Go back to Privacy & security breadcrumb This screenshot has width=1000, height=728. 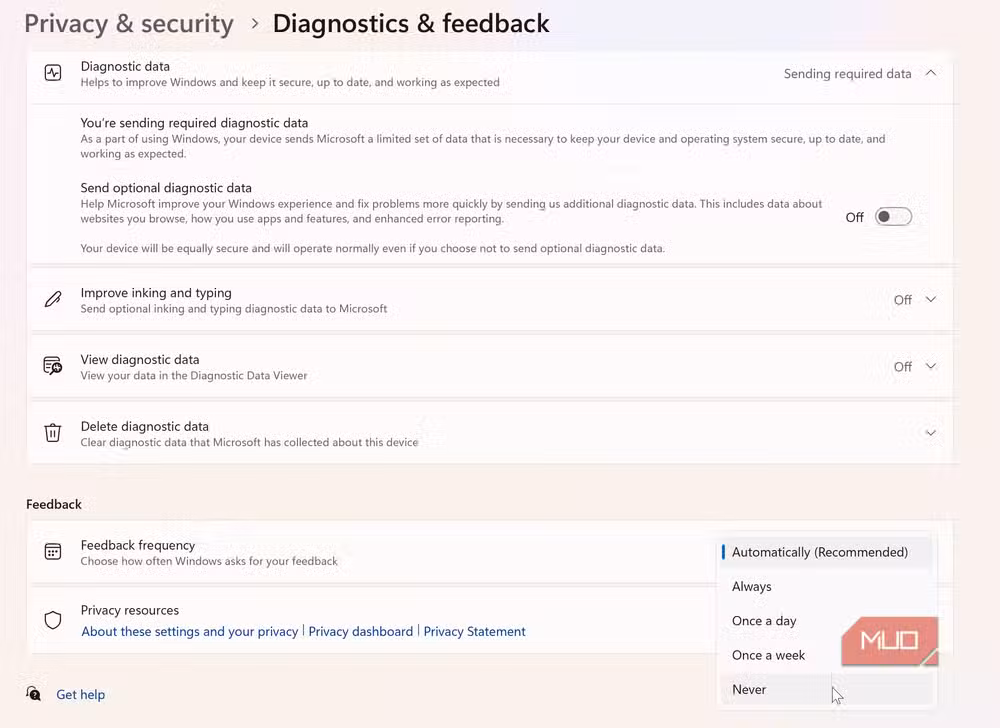tap(129, 24)
